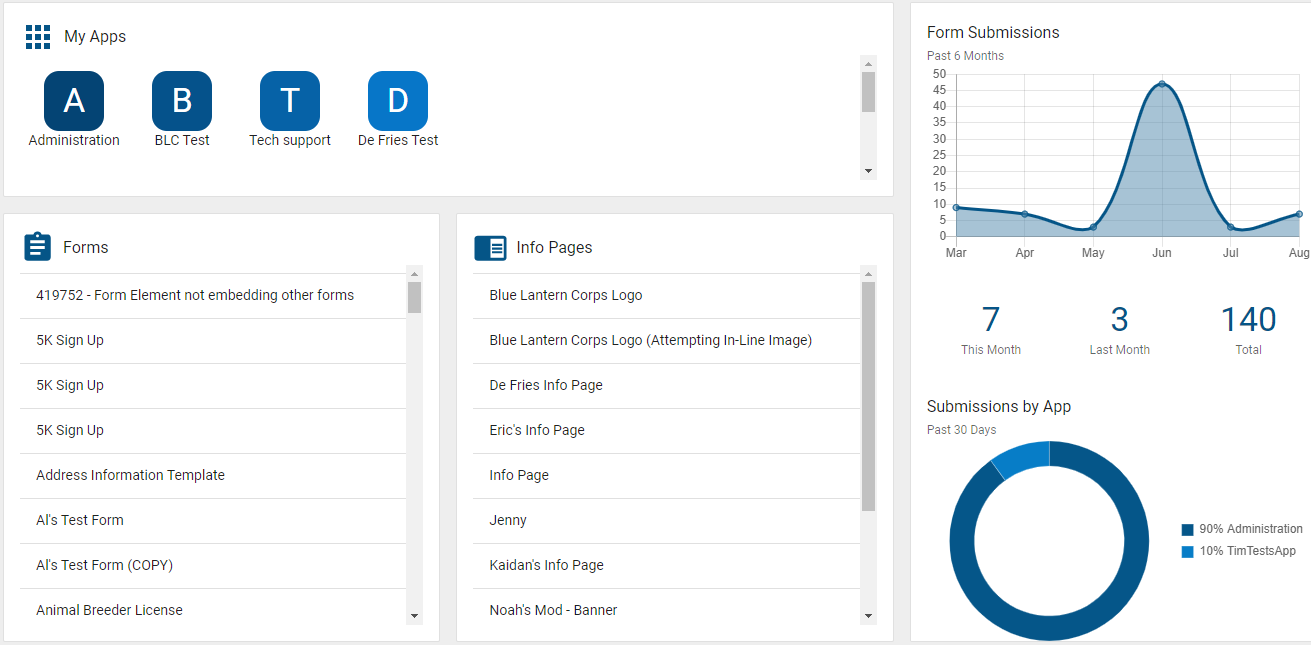This screenshot has height=645, width=1311.
Task: Click the Aug data point on chart
Action: click(x=1299, y=214)
